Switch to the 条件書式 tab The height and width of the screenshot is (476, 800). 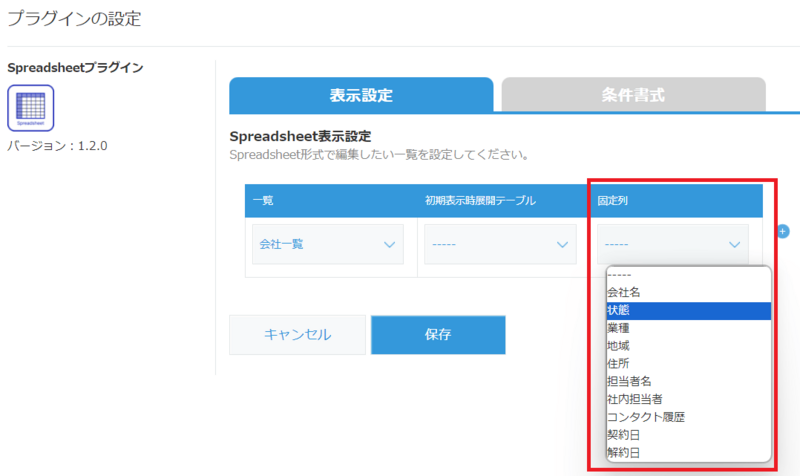pos(633,96)
